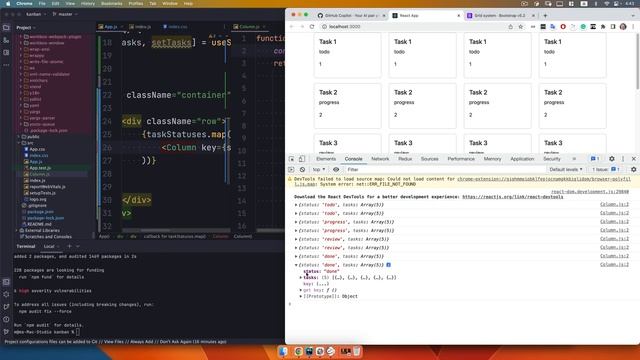640x360 pixels.
Task: Clear the console with the ban icon
Action: pyautogui.click(x=302, y=169)
